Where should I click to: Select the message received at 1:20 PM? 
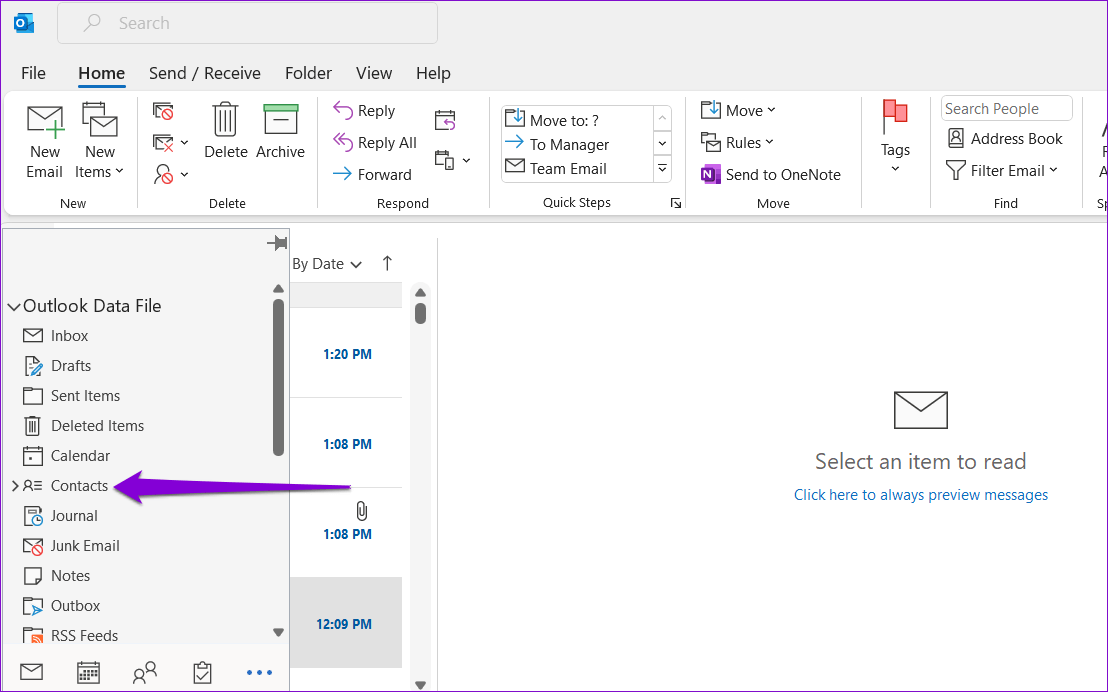(346, 354)
